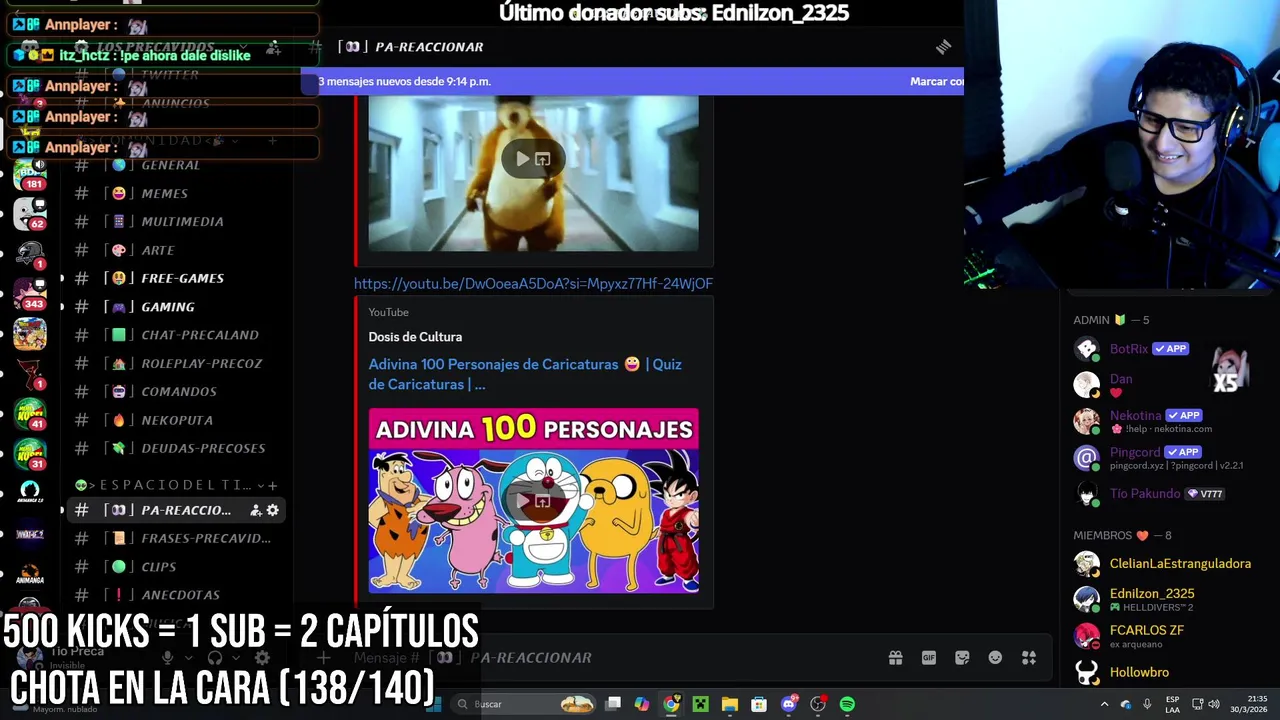The width and height of the screenshot is (1280, 720).
Task: Open the emoji picker icon
Action: (995, 657)
